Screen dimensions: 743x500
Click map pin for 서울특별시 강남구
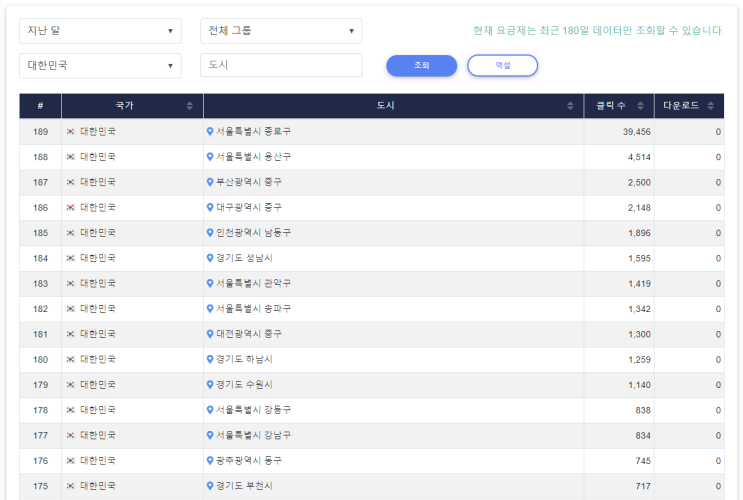[210, 436]
